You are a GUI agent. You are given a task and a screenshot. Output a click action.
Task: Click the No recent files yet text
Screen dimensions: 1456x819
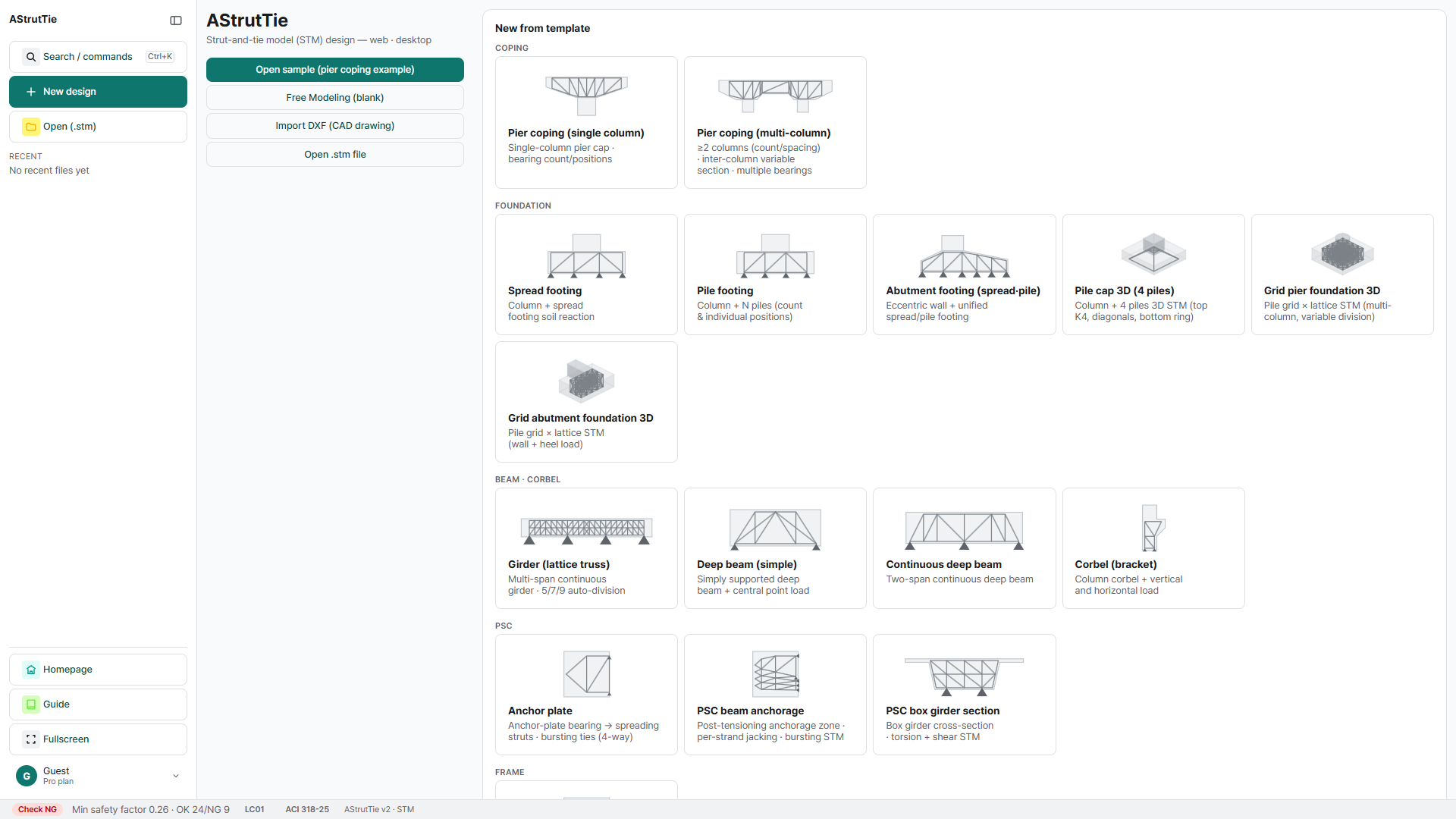[49, 171]
